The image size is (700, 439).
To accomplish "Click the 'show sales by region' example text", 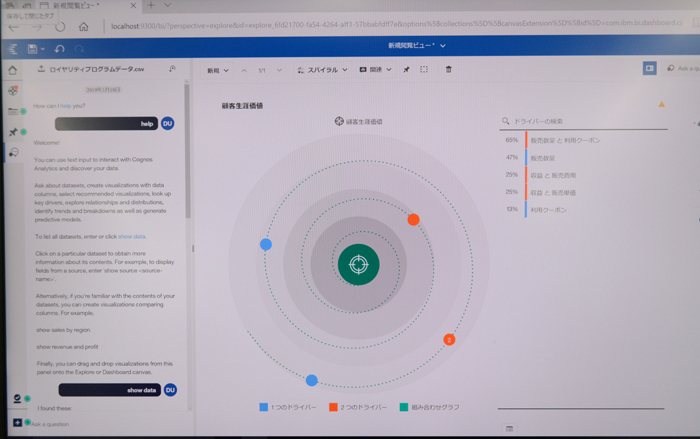I will 63,330.
